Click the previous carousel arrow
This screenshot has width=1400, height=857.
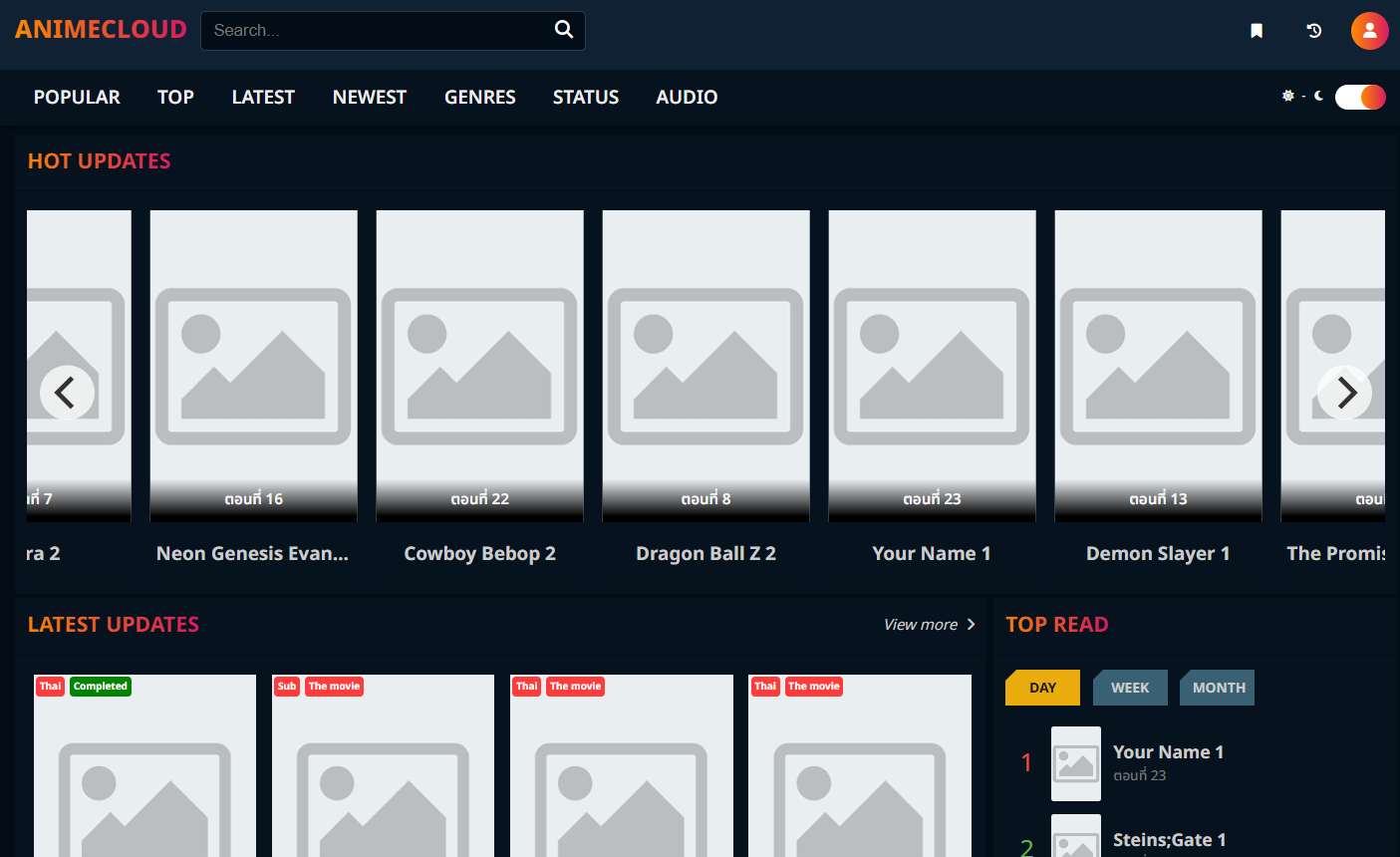point(67,393)
